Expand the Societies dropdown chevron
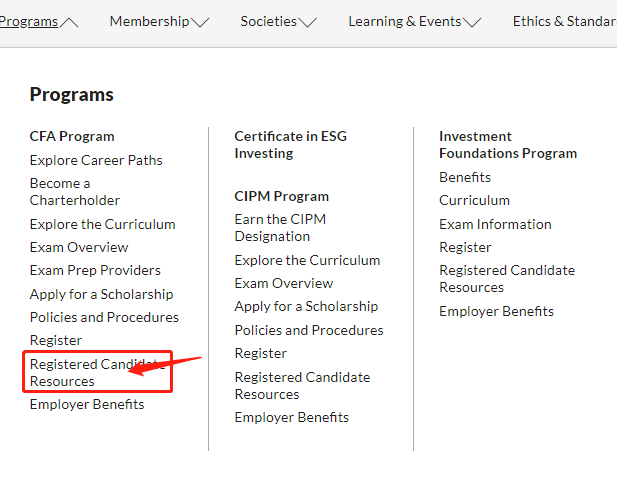 pyautogui.click(x=308, y=22)
